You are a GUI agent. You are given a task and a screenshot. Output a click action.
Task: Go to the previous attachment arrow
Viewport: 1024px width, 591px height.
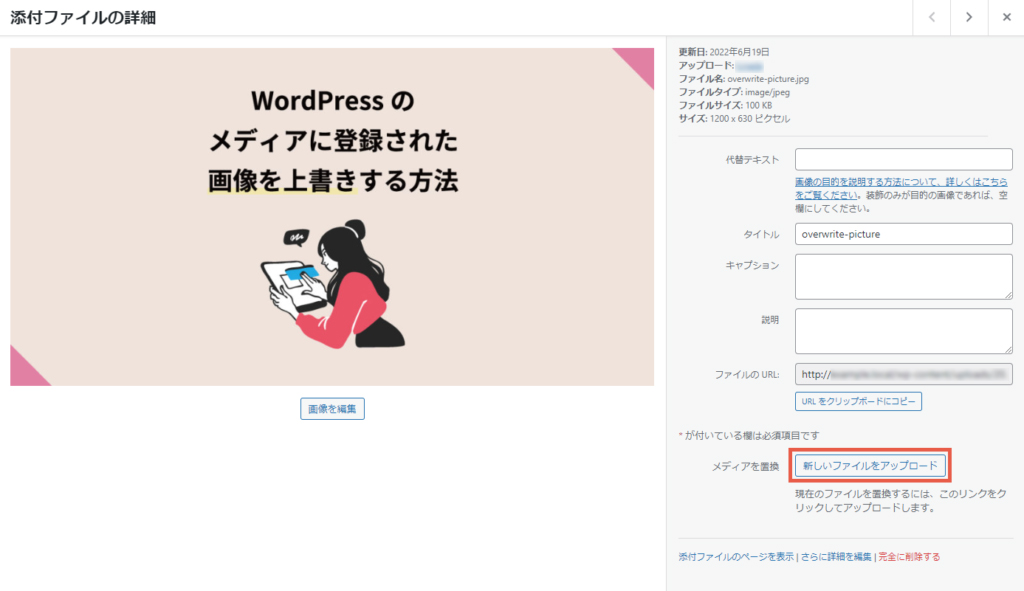click(931, 18)
